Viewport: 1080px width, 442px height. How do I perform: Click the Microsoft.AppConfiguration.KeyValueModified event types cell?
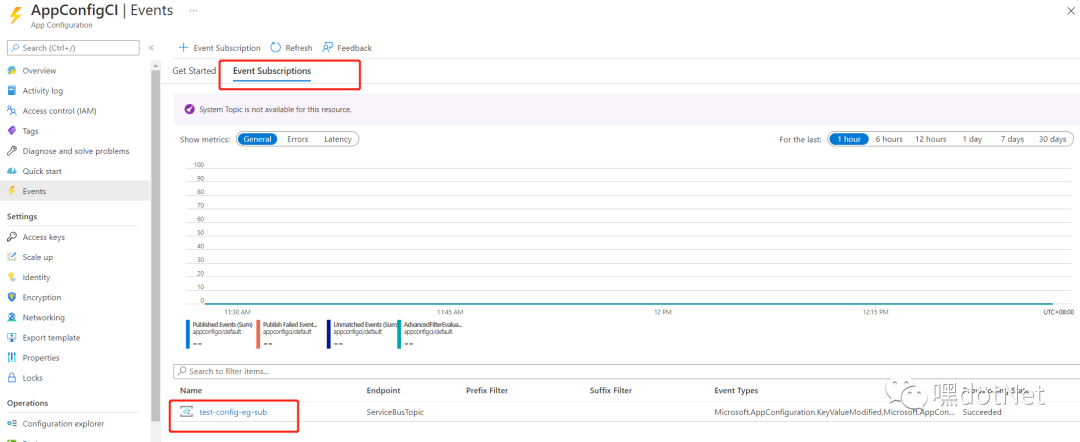(835, 412)
